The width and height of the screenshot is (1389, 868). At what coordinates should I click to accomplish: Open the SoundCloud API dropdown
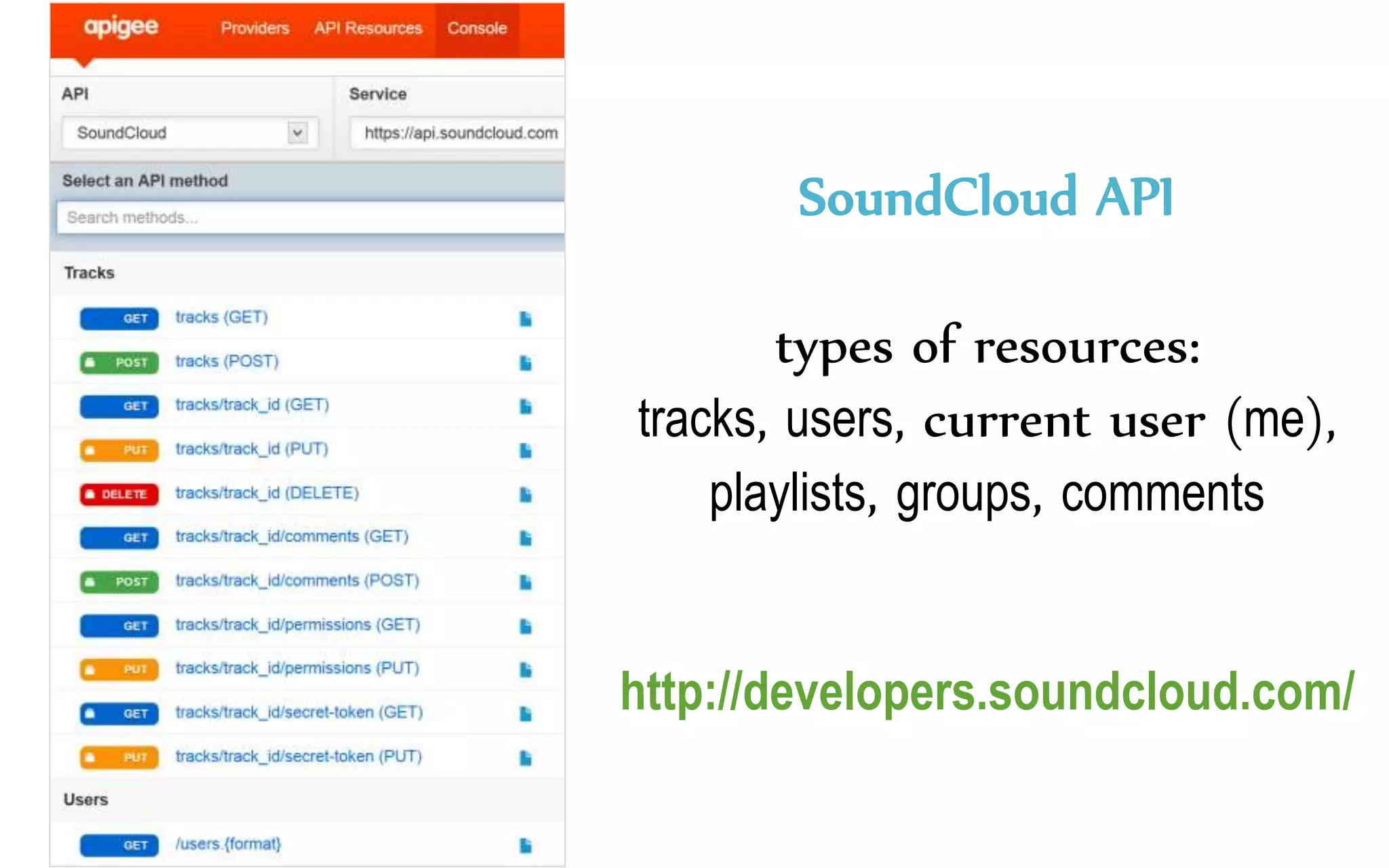coord(183,133)
